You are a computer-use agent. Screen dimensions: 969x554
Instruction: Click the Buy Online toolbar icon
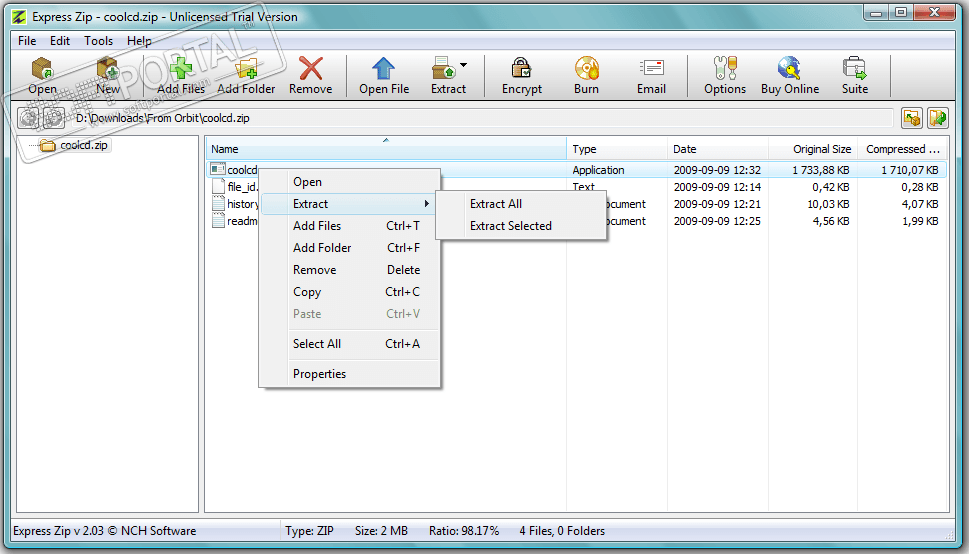[x=789, y=69]
